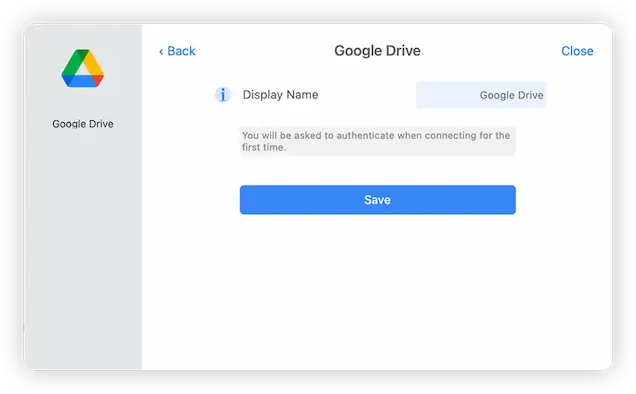Click the info icon beside Display Name
Viewport: 636px width, 394px height.
coord(223,95)
